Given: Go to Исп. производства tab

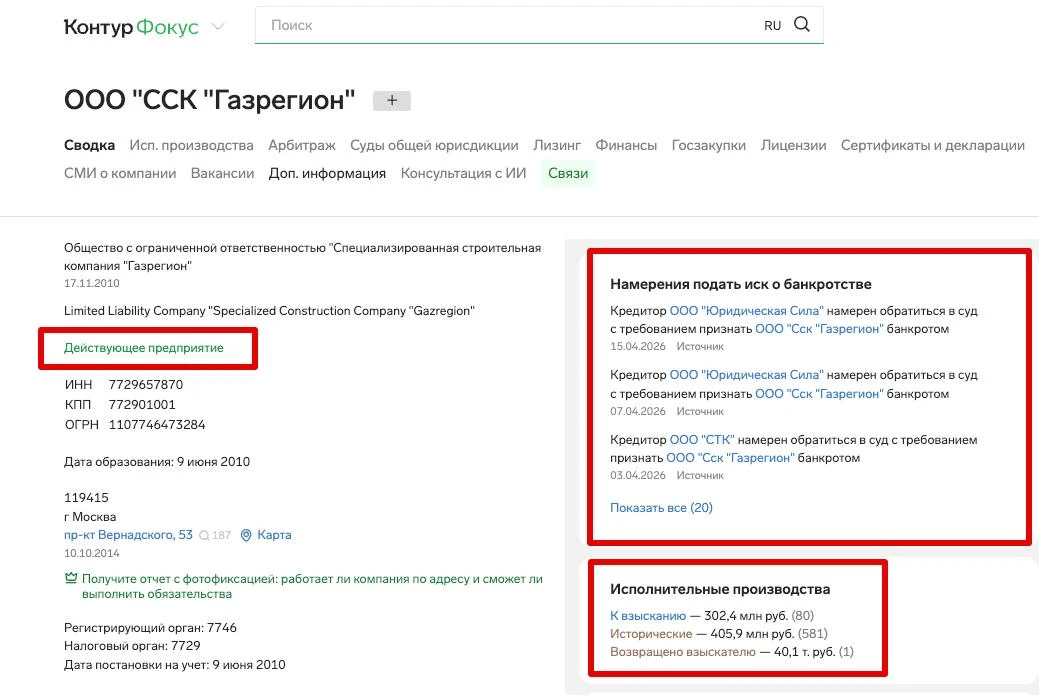Looking at the screenshot, I should click(191, 145).
